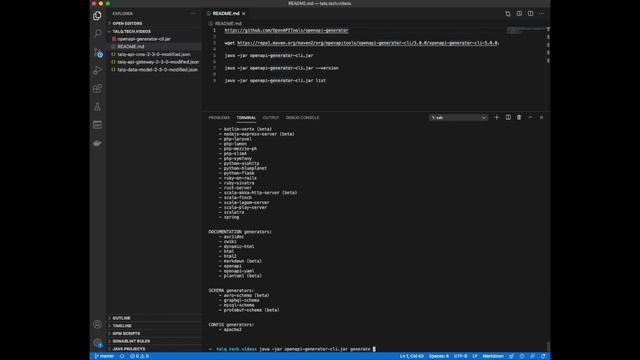
Task: Open the Extensions view
Action: 97,88
